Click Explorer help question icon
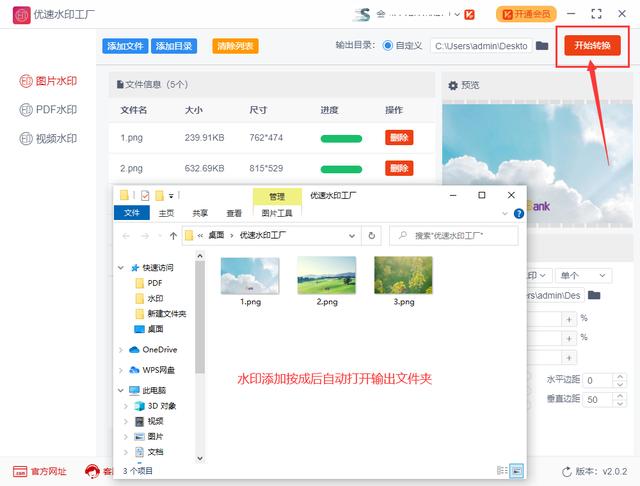The image size is (640, 486). [x=519, y=213]
